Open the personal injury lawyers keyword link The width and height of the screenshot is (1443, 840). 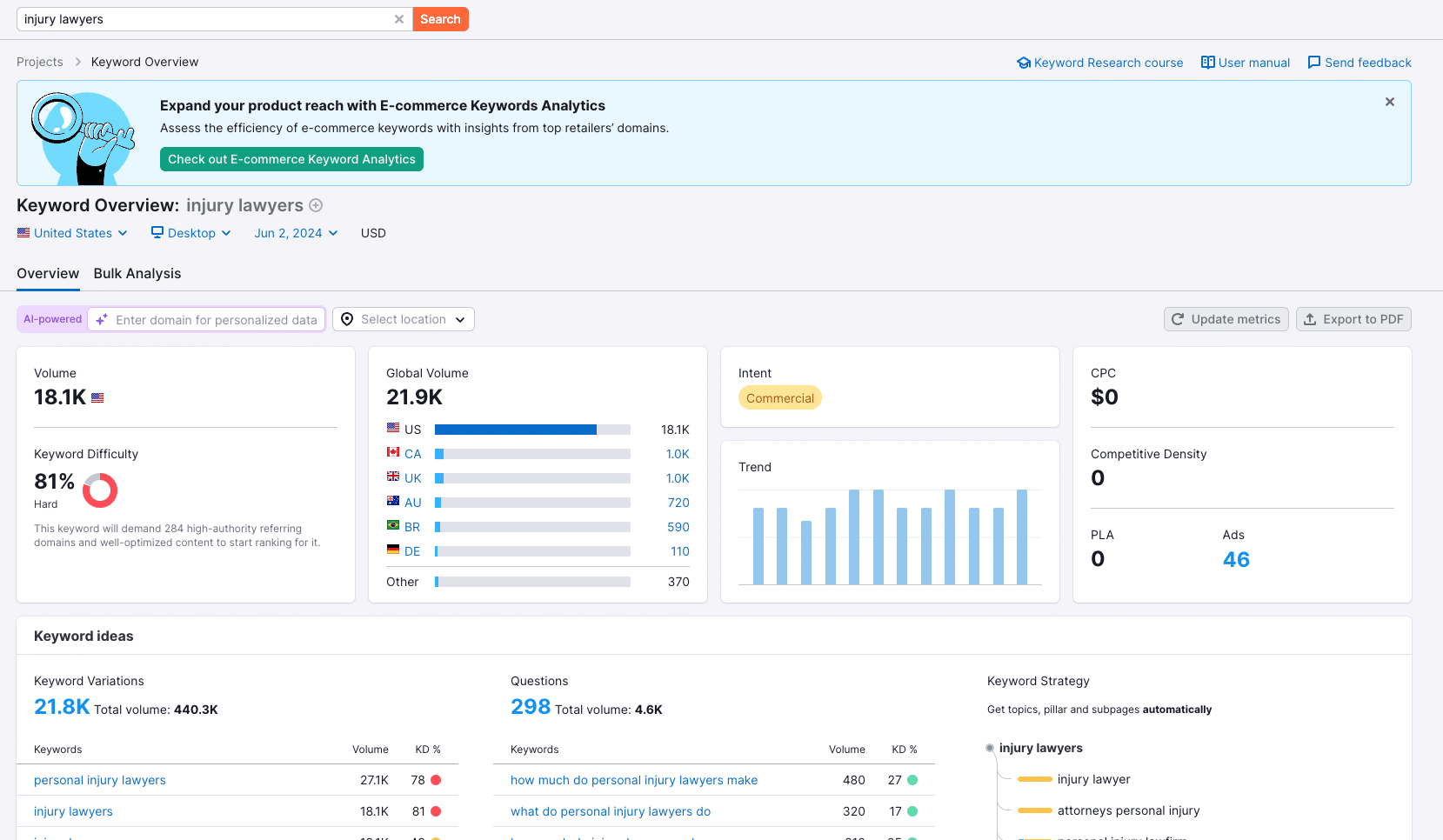[100, 780]
